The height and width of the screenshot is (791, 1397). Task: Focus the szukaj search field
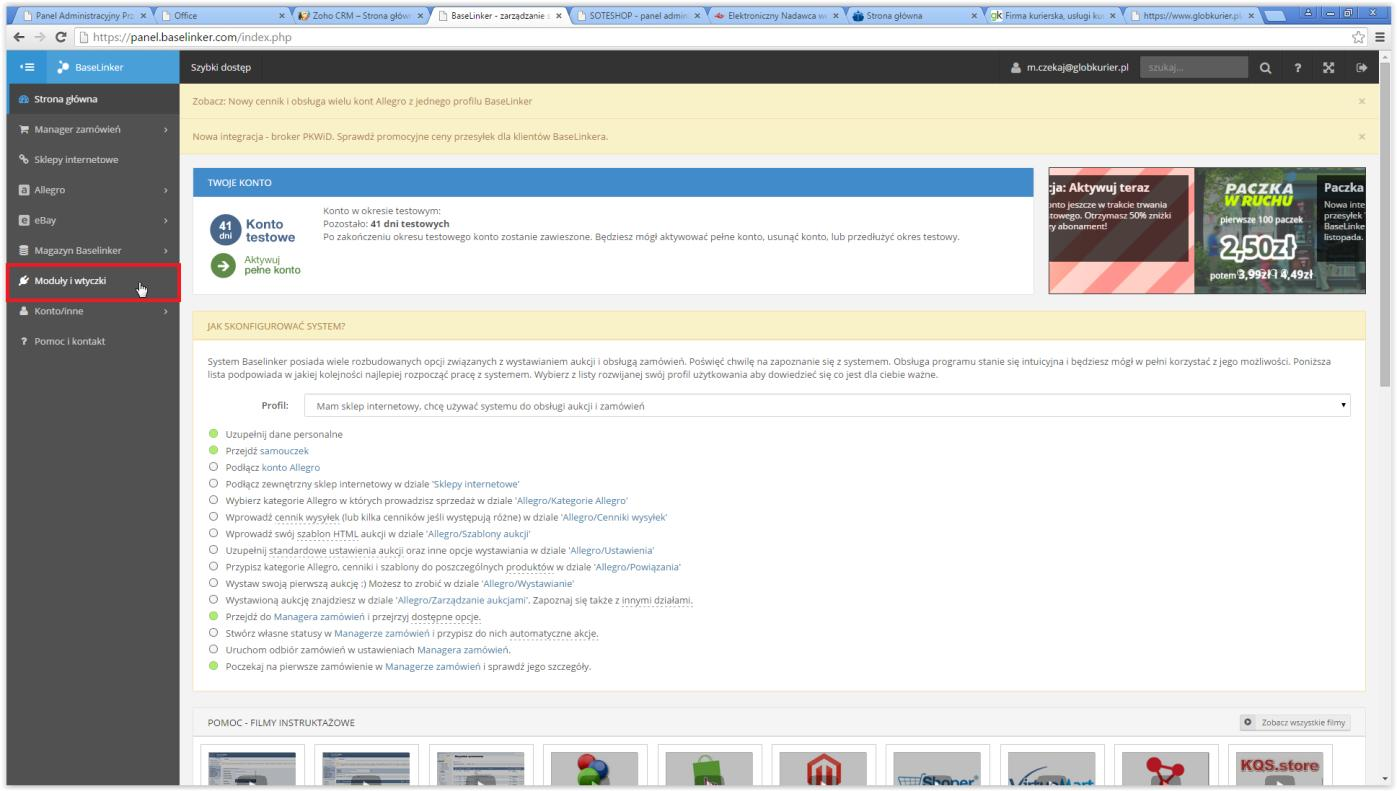pos(1194,67)
